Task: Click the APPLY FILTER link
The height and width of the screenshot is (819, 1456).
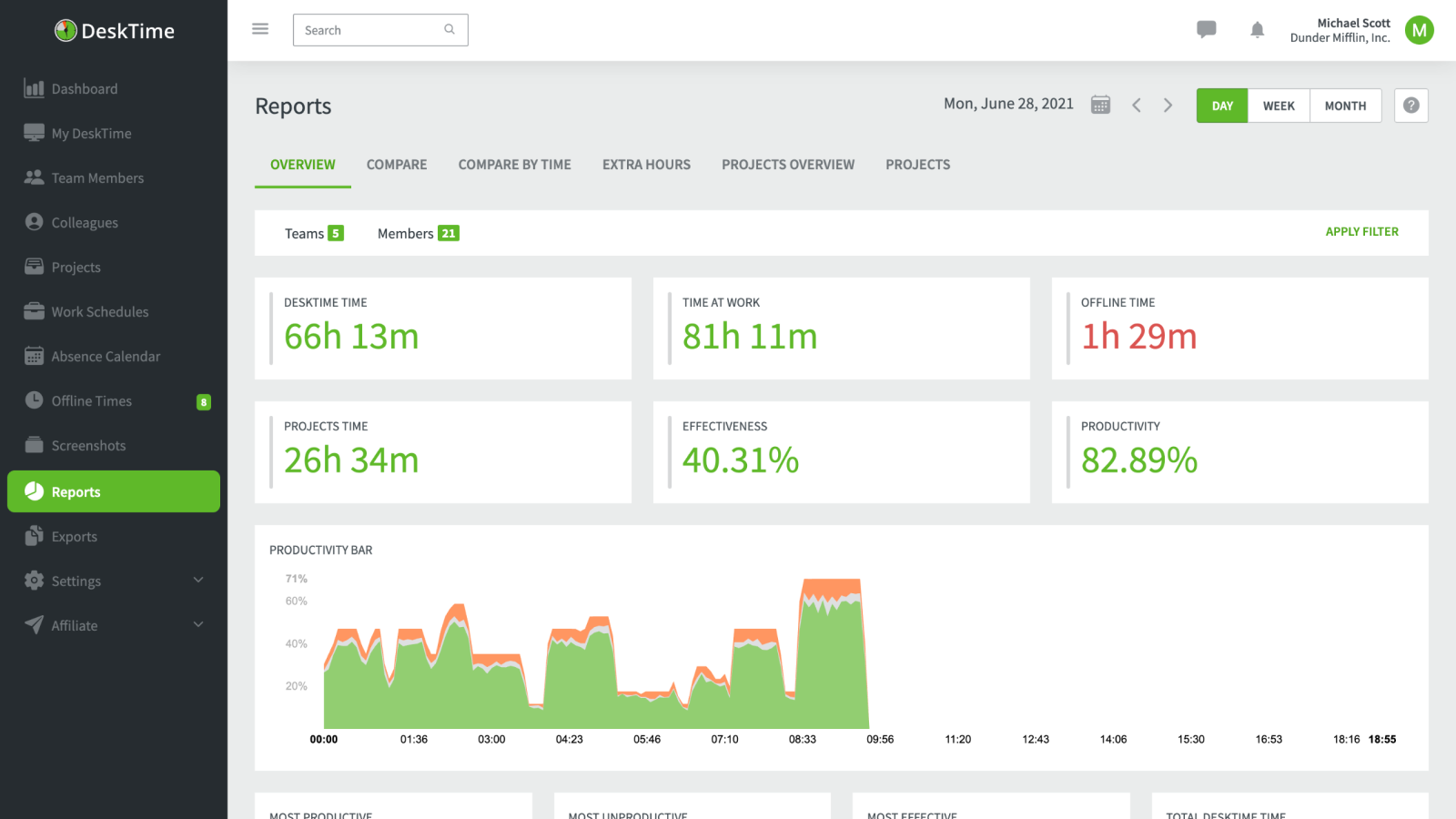Action: click(1361, 232)
